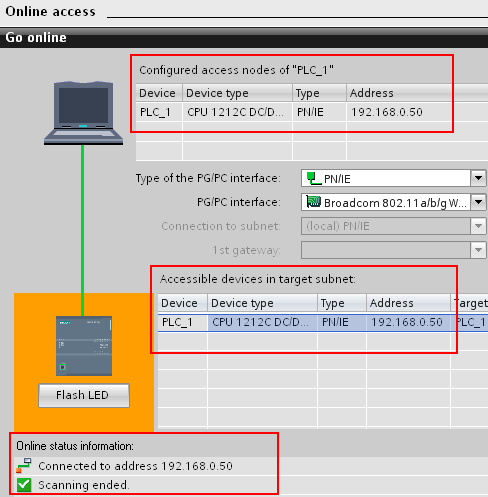Click the Address header in configured nodes
This screenshot has height=497, width=488.
click(371, 93)
